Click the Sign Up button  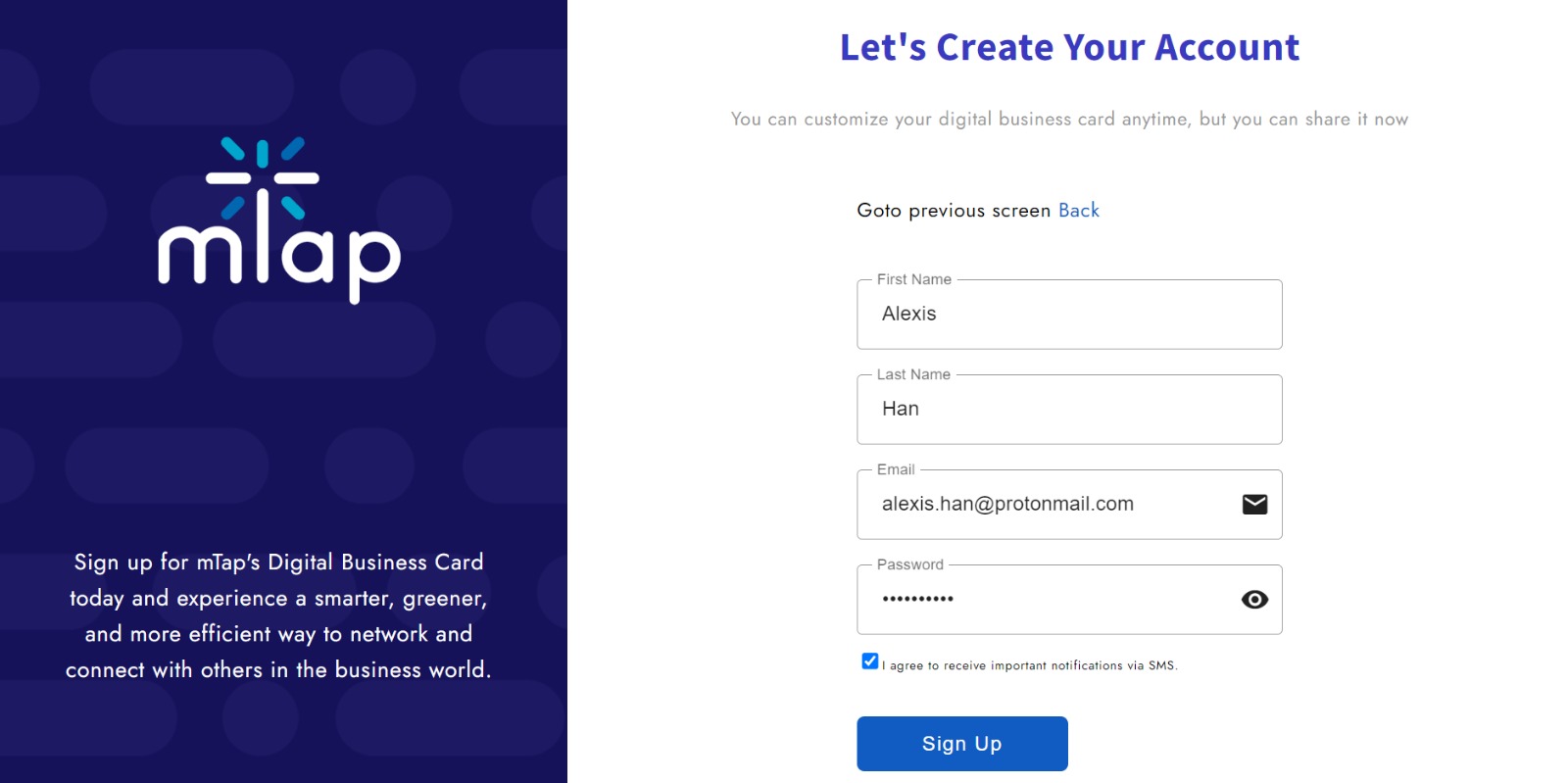pos(961,743)
